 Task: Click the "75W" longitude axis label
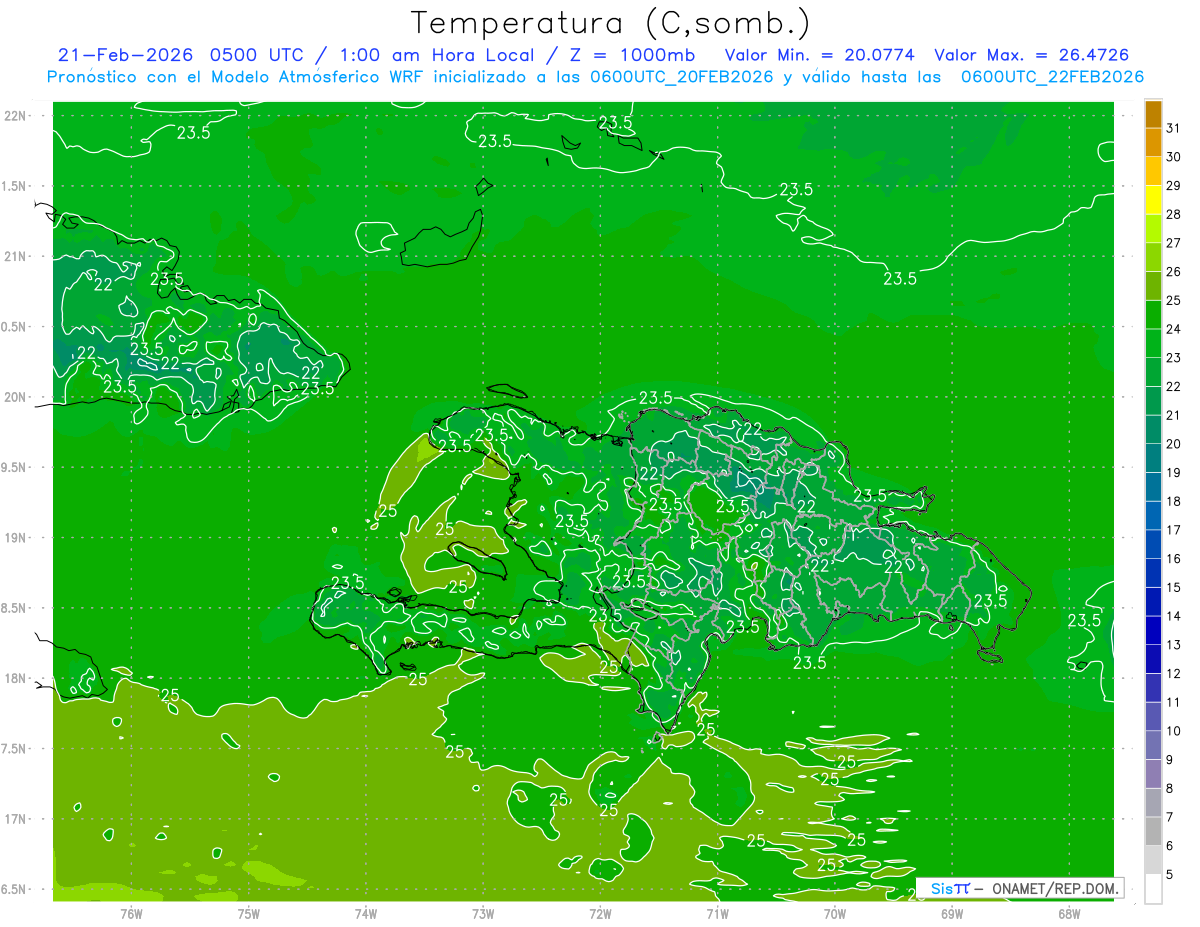click(x=248, y=914)
